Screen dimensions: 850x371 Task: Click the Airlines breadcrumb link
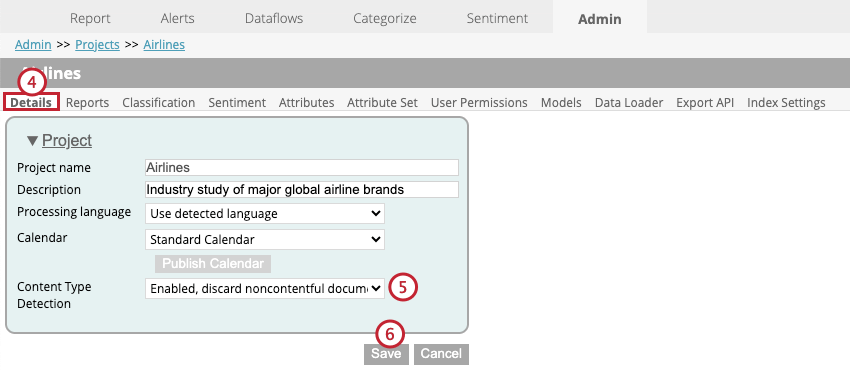click(164, 44)
